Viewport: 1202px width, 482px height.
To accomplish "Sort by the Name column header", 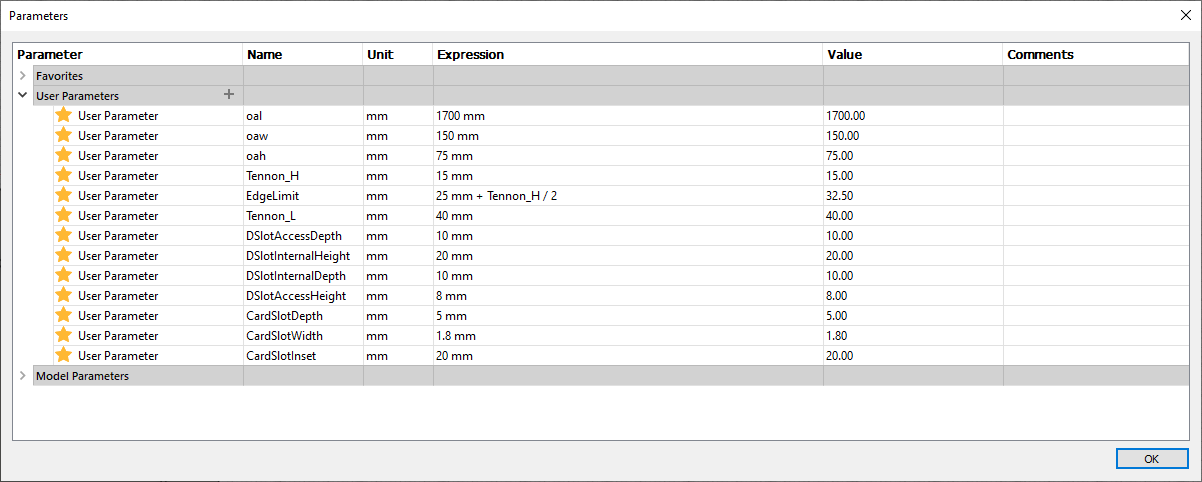I will [x=303, y=54].
